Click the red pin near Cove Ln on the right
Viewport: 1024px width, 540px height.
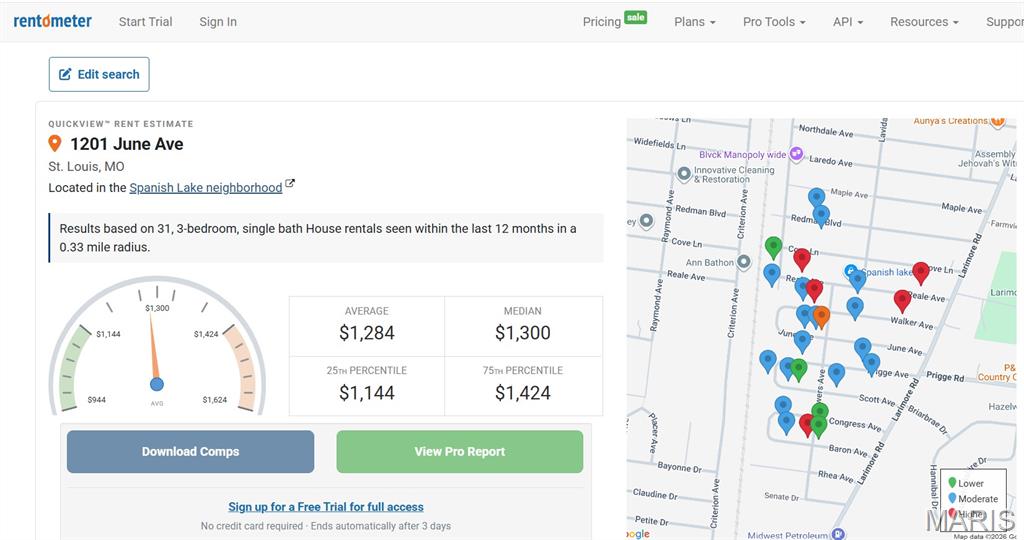[921, 273]
